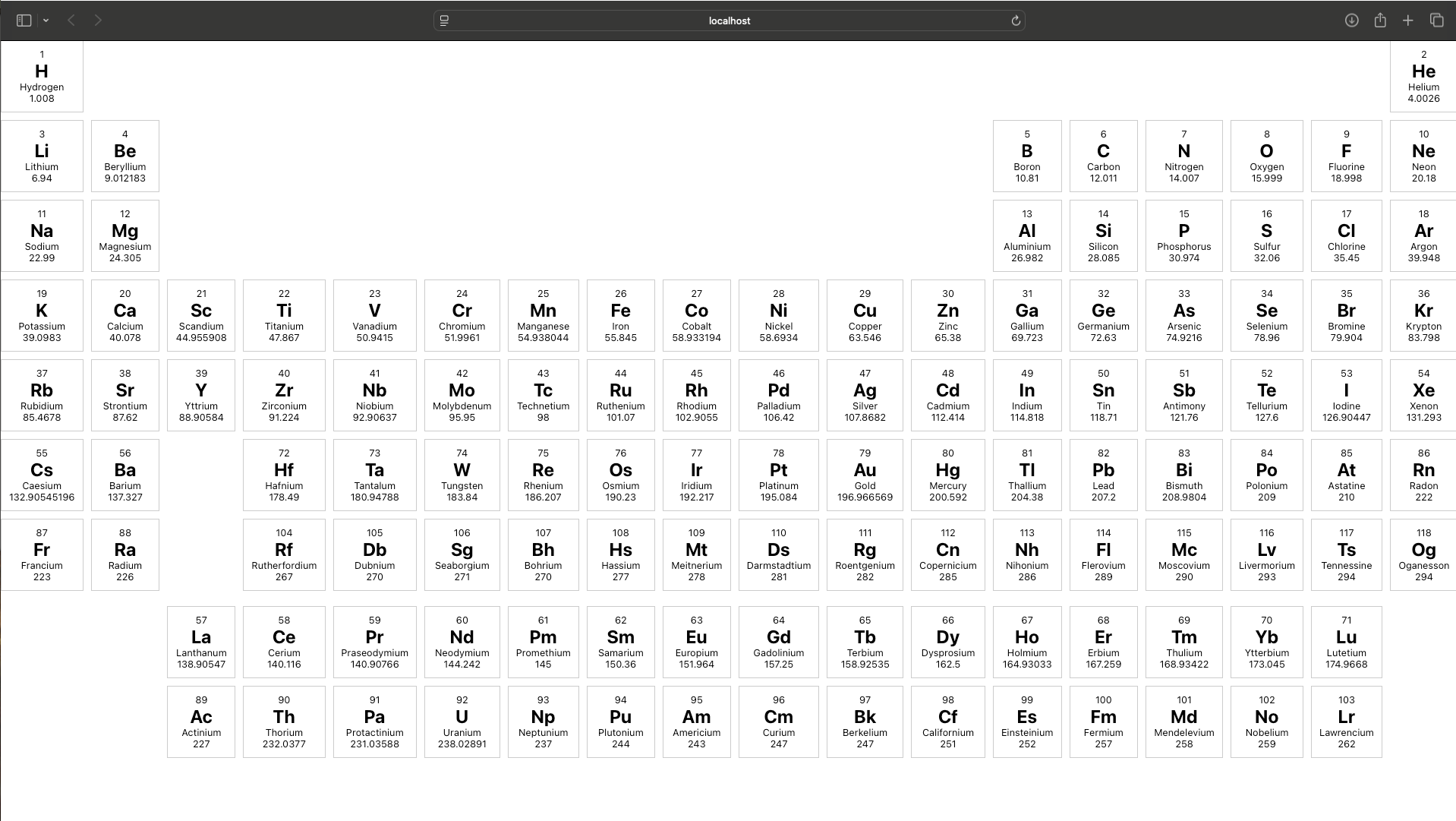Click the address bar showing localhost
1456x821 pixels.
[x=729, y=21]
